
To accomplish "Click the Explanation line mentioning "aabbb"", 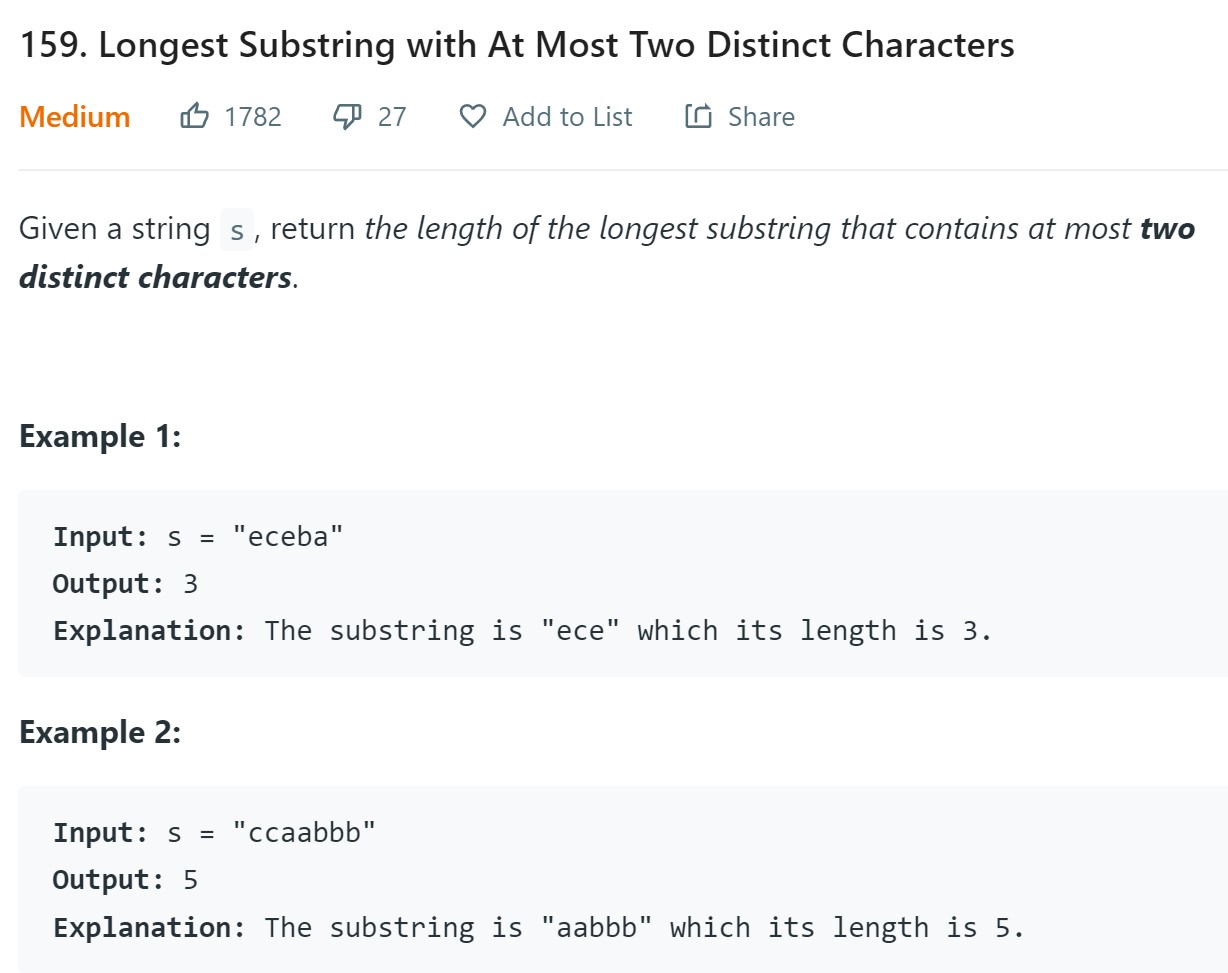I will point(538,927).
